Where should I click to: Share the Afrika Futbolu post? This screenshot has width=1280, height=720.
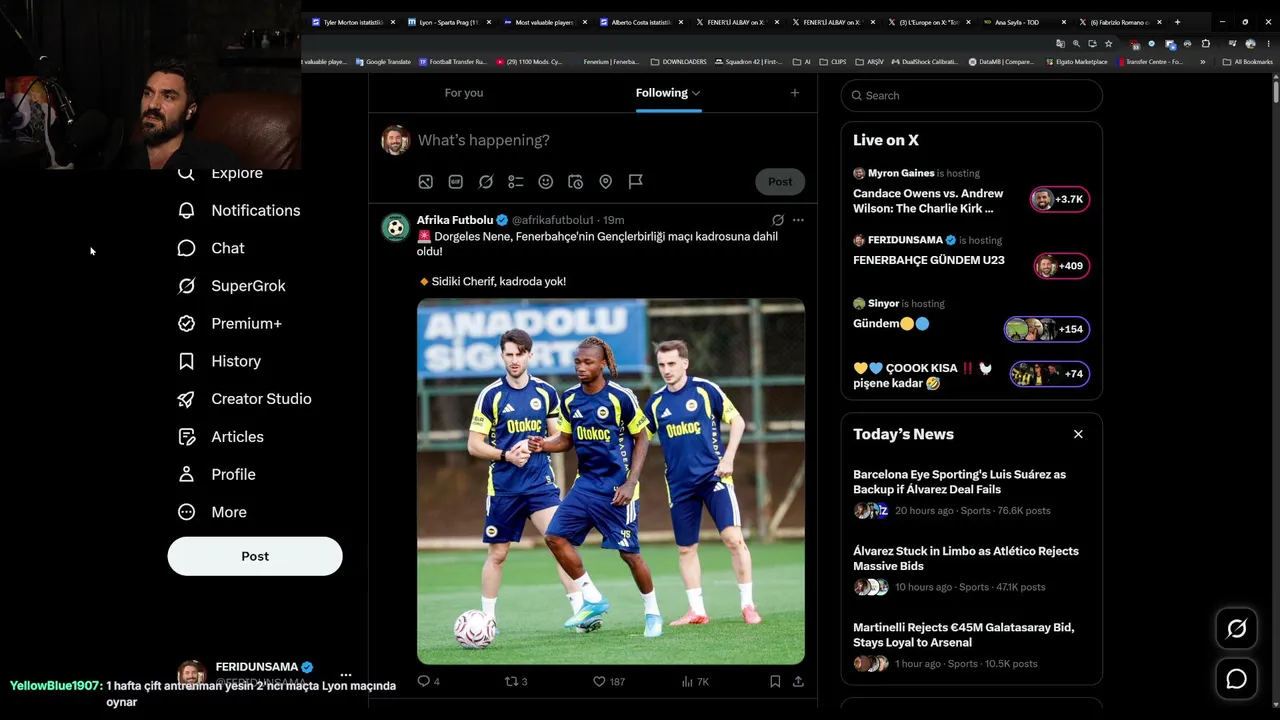(798, 682)
